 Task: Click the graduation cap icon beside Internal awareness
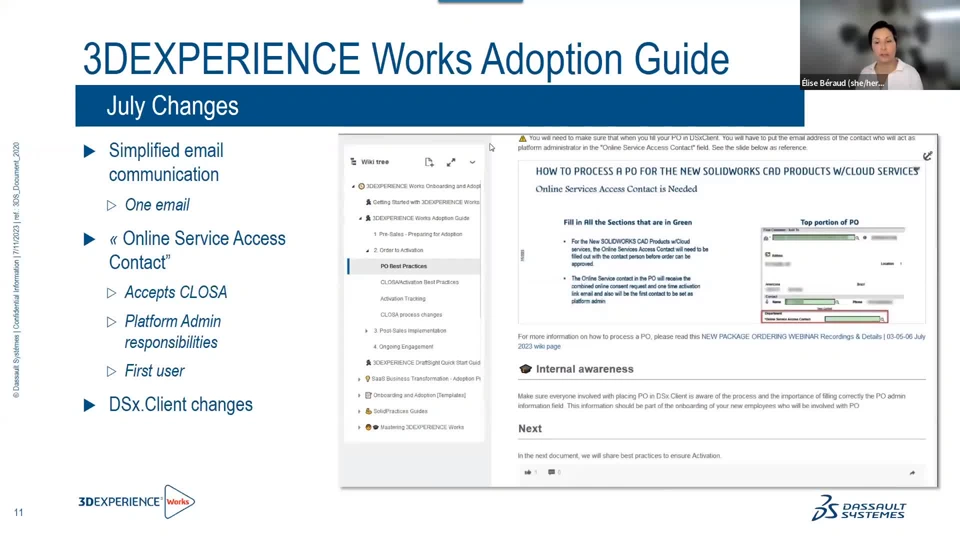(x=525, y=369)
